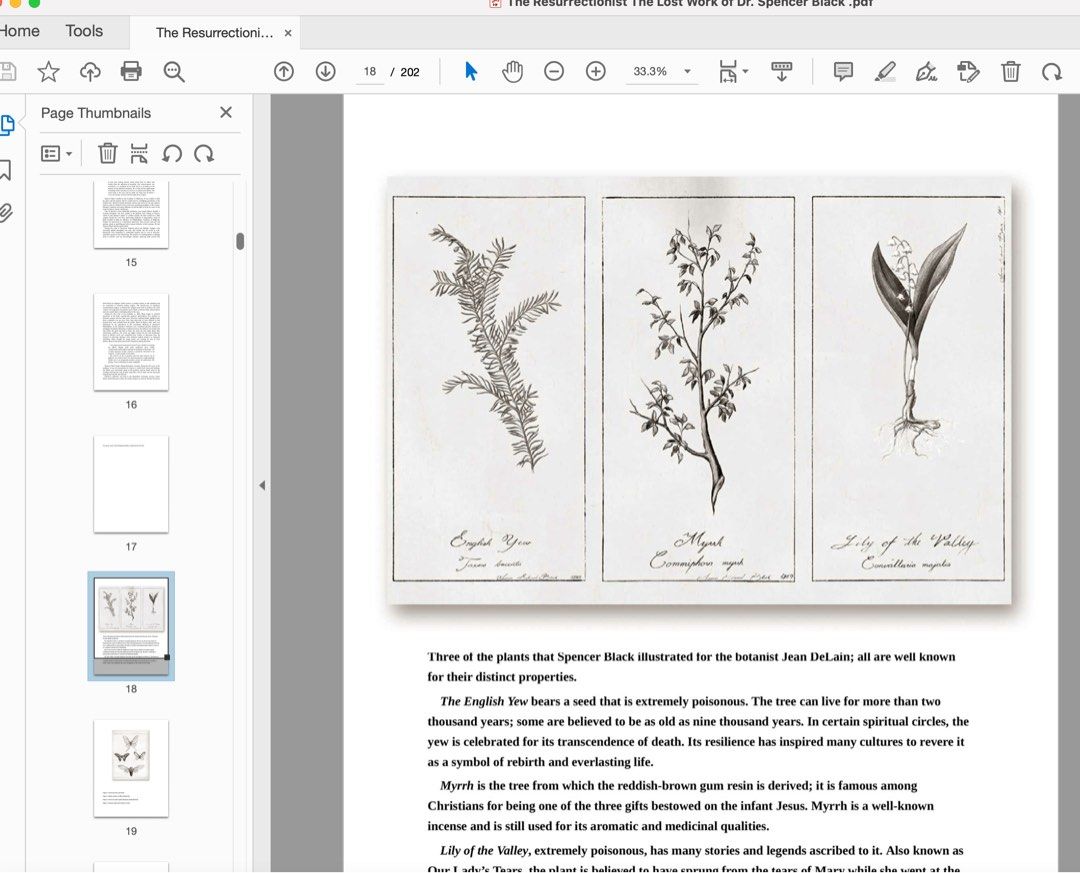Zoom out with the minus button
This screenshot has height=873, width=1080.
[x=554, y=71]
